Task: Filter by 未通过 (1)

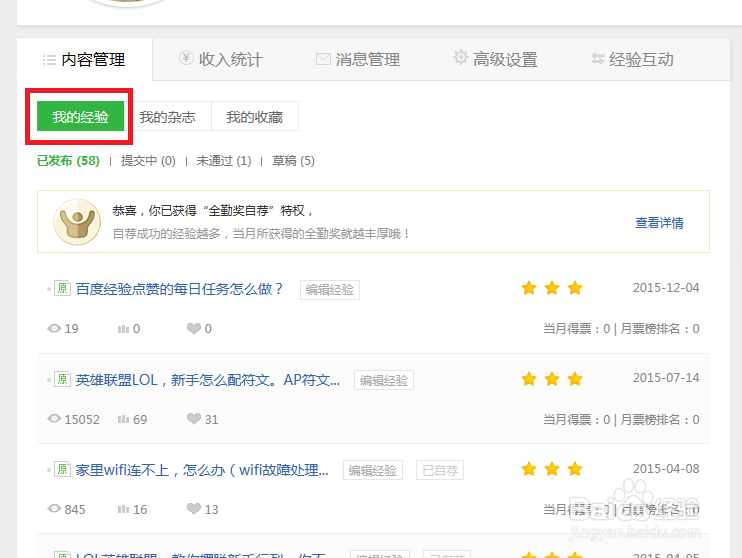Action: click(224, 161)
